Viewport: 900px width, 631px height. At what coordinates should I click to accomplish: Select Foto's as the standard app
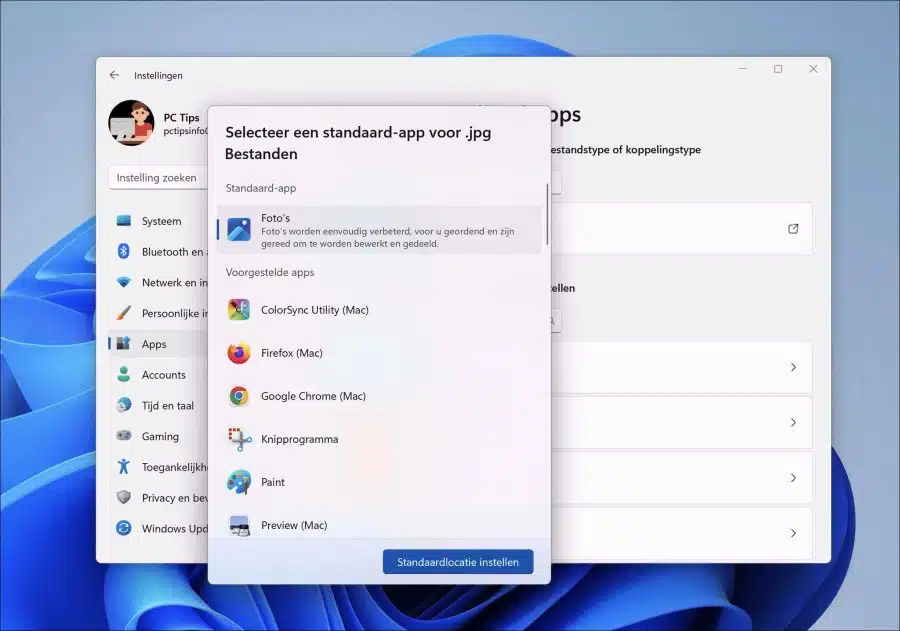pos(379,230)
